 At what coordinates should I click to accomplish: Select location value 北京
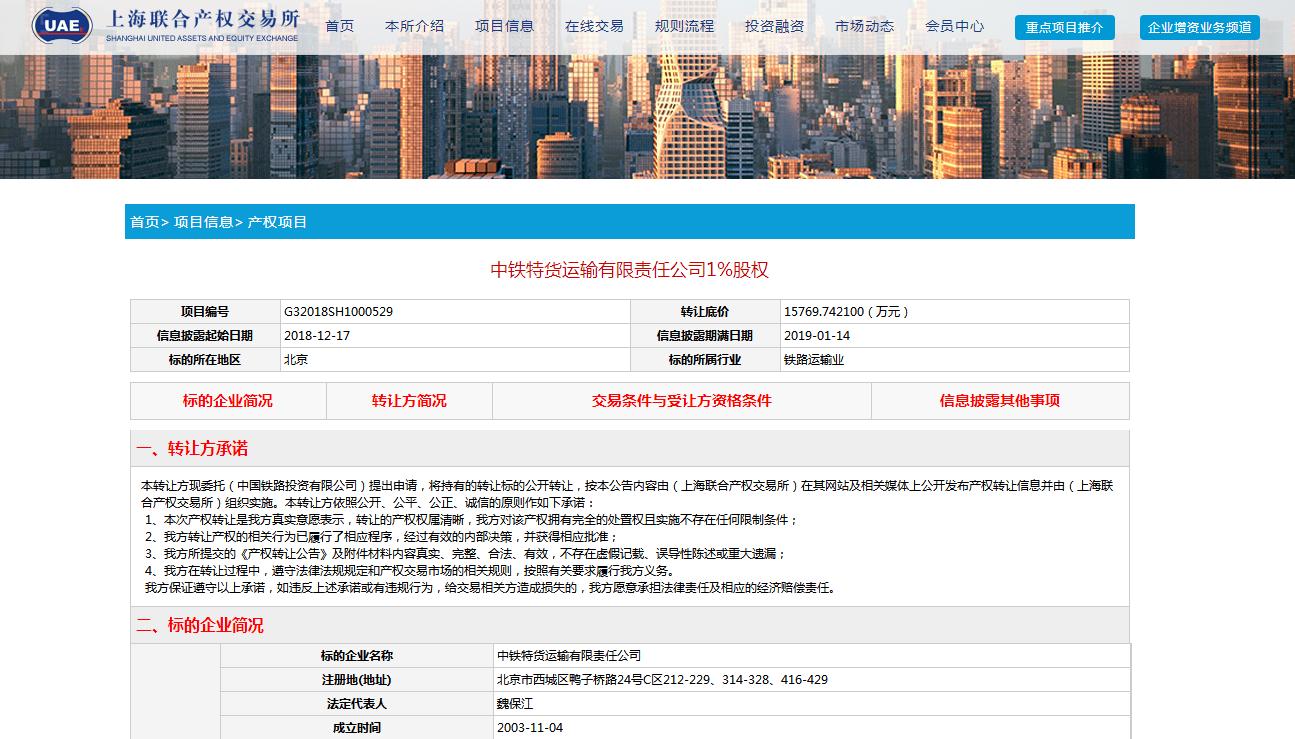click(x=296, y=360)
